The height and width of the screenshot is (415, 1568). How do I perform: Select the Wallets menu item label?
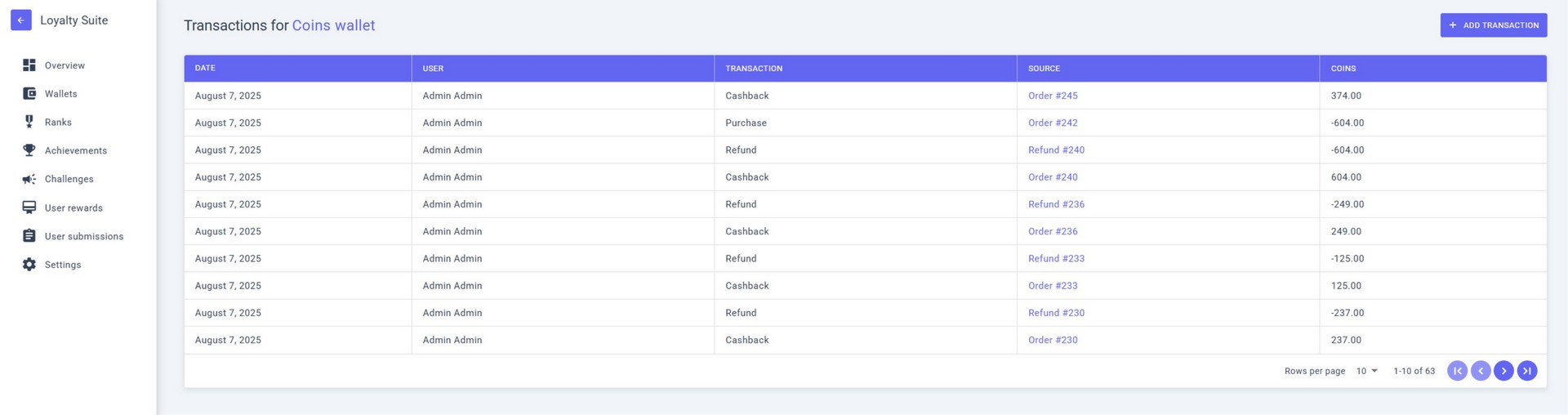click(61, 94)
